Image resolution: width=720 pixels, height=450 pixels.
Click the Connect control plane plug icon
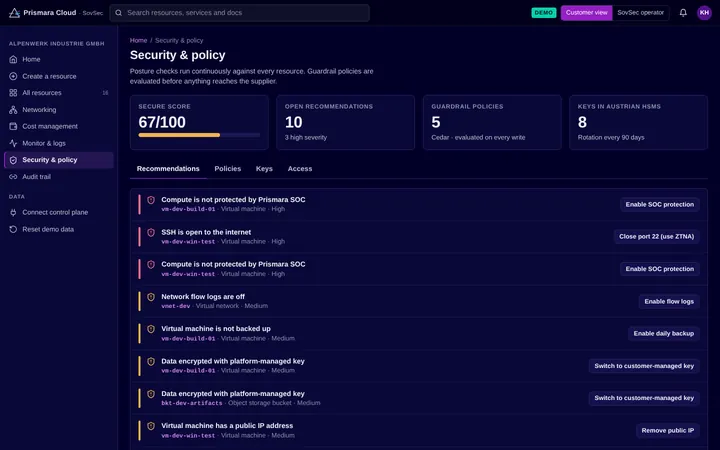point(13,212)
